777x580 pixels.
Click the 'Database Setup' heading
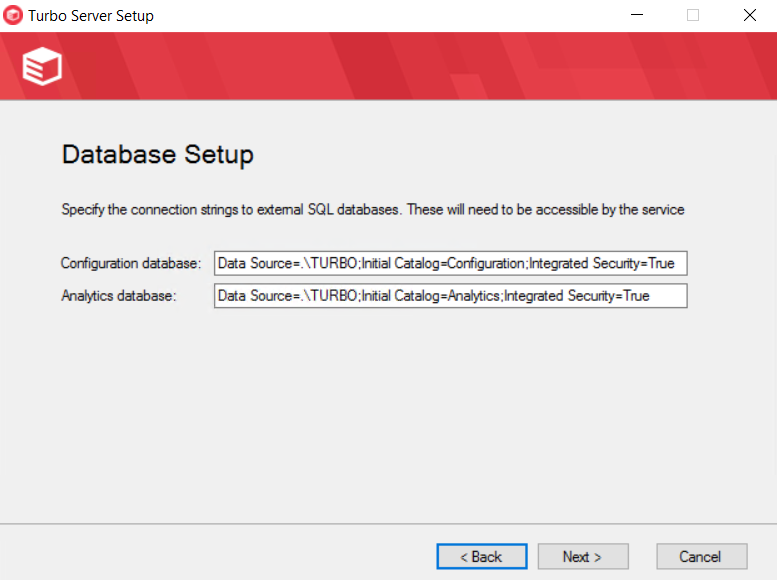[x=158, y=154]
